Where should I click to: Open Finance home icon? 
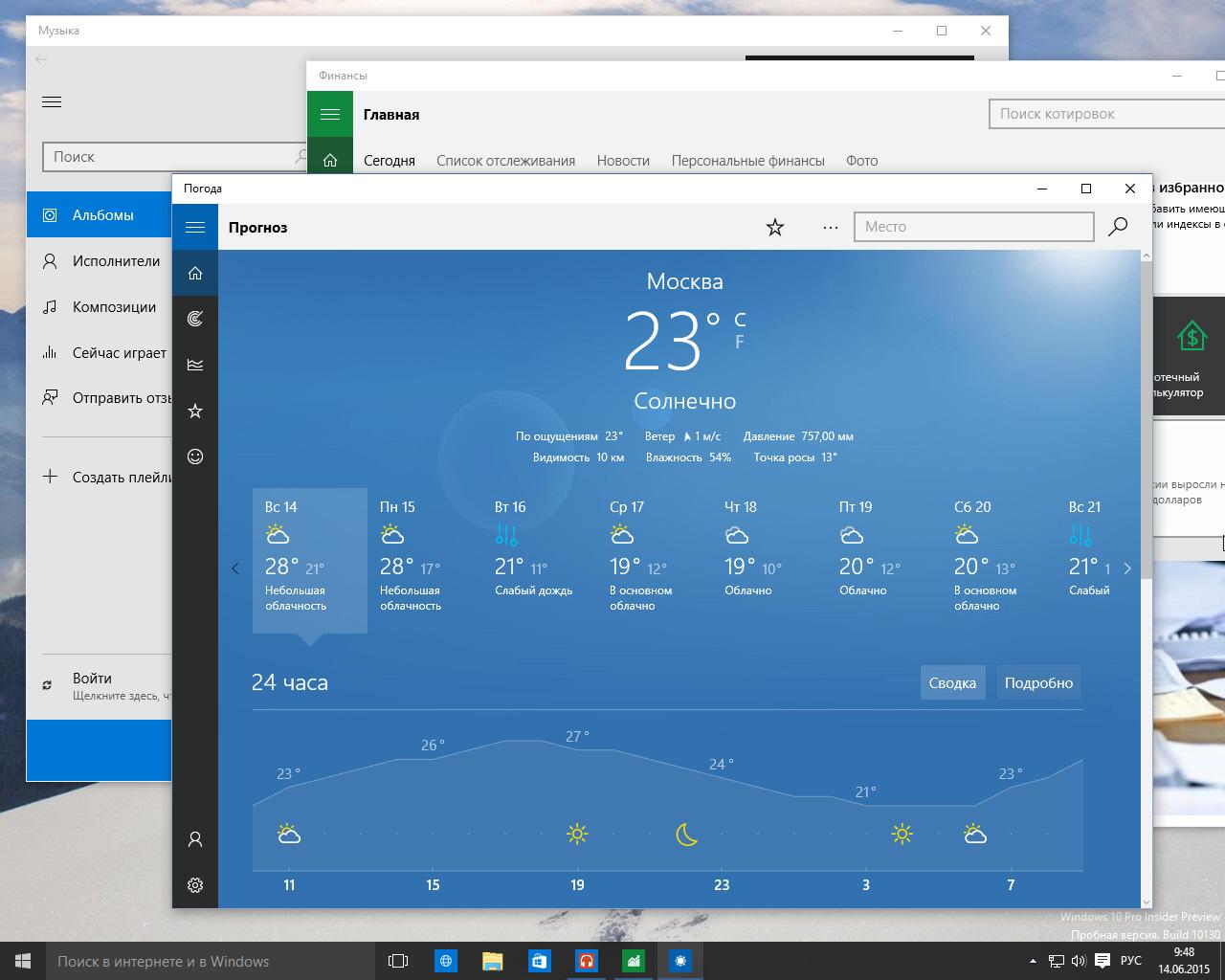(330, 161)
